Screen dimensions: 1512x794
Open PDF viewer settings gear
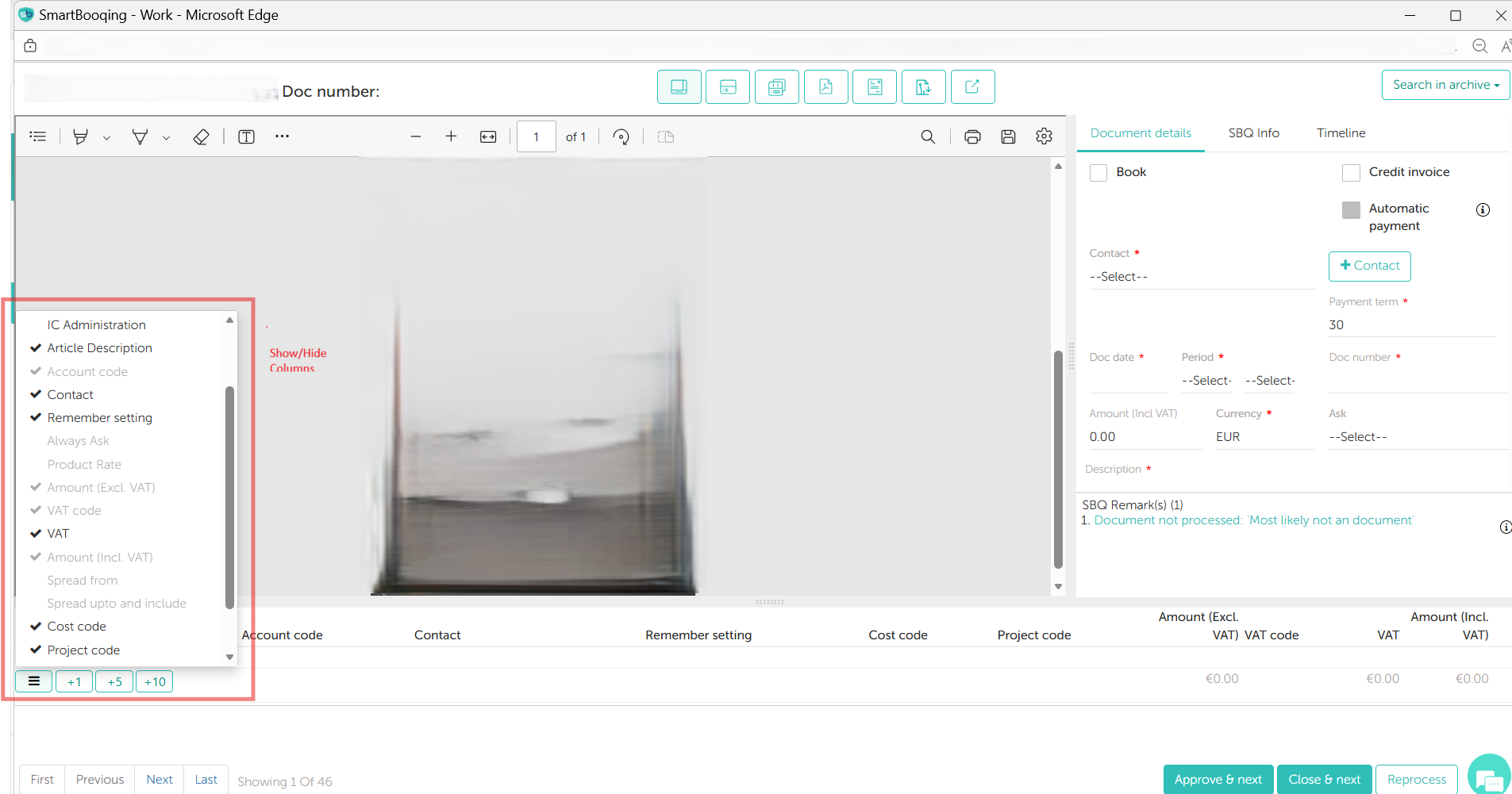tap(1044, 136)
